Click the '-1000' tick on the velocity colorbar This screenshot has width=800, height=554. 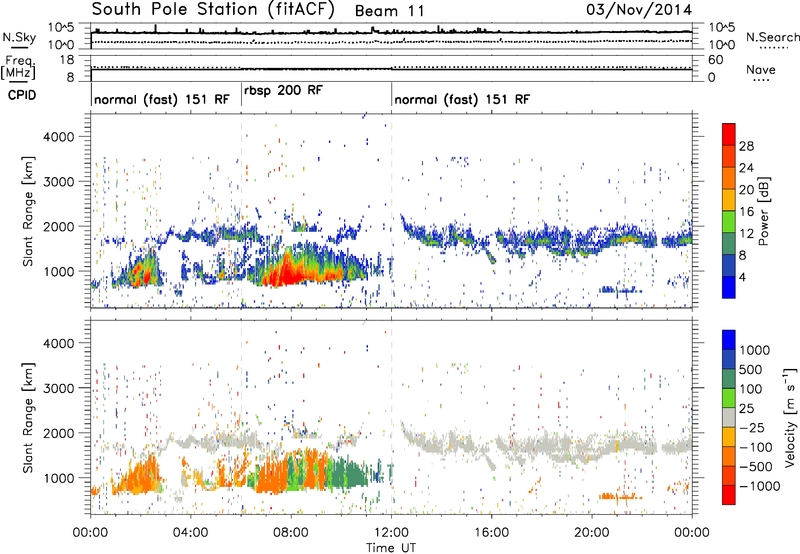pos(760,486)
